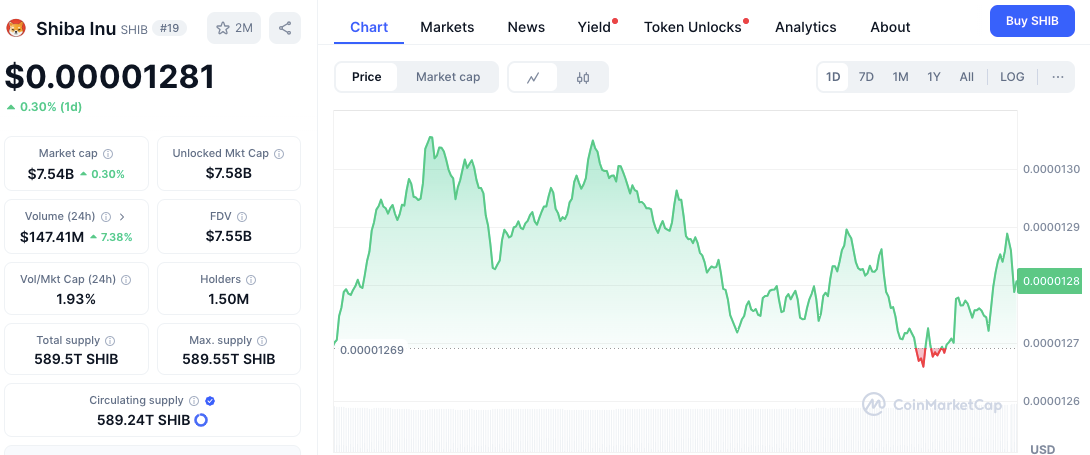Screen dimensions: 1090x455
Task: Click the star watchlist icon
Action: (223, 29)
